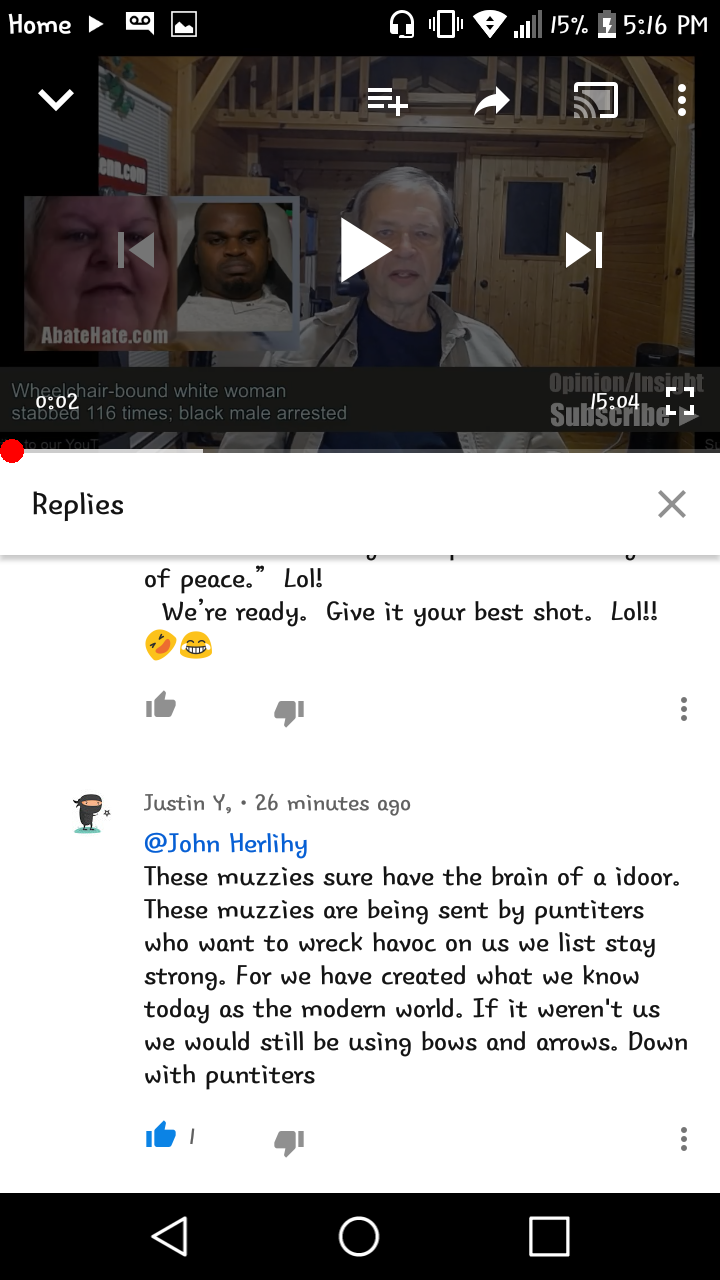Click the red progress bar scrubber
720x1280 pixels.
point(12,452)
